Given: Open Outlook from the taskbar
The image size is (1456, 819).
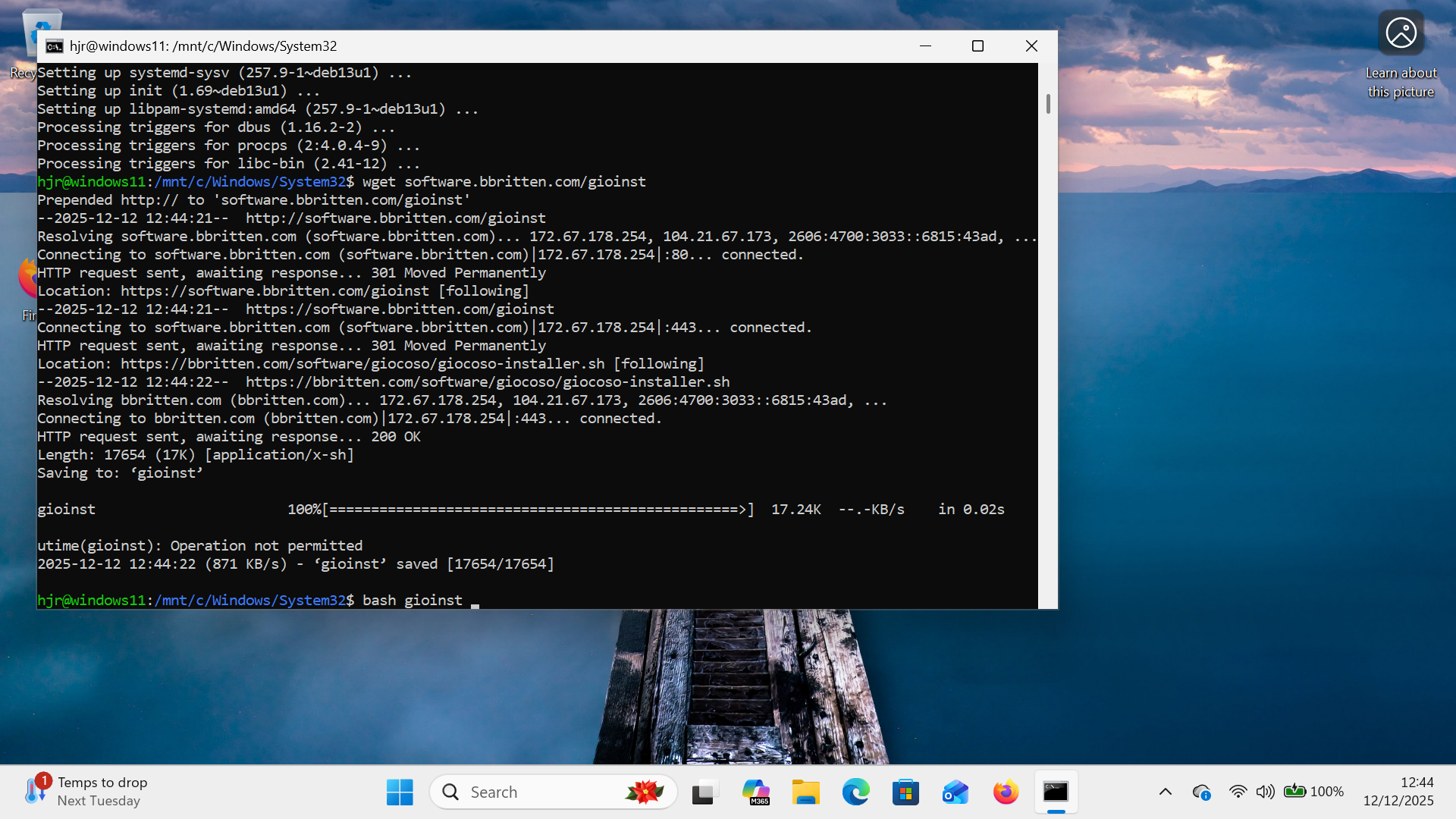Looking at the screenshot, I should pyautogui.click(x=955, y=792).
